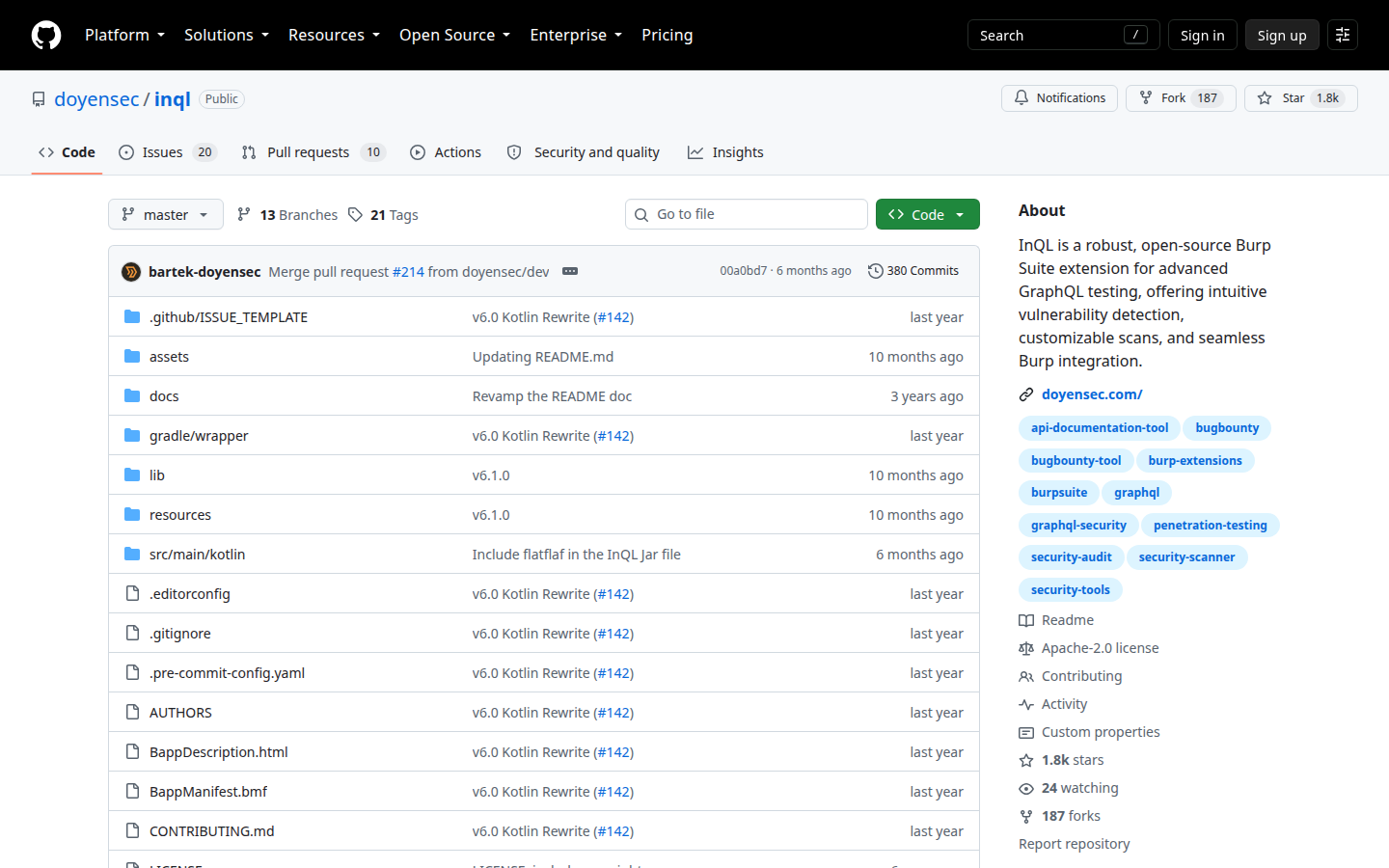Open the doyensec.com/ website link
Viewport: 1389px width, 868px height.
[x=1092, y=394]
